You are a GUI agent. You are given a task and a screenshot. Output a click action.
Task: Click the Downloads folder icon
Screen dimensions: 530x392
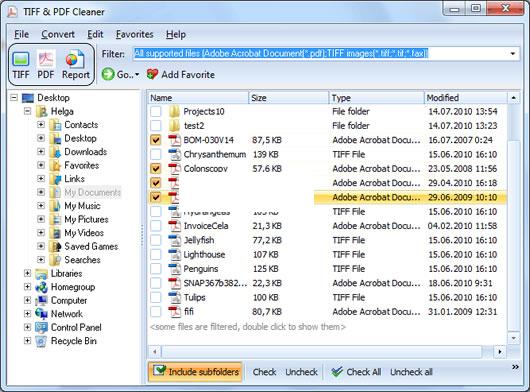(x=55, y=152)
